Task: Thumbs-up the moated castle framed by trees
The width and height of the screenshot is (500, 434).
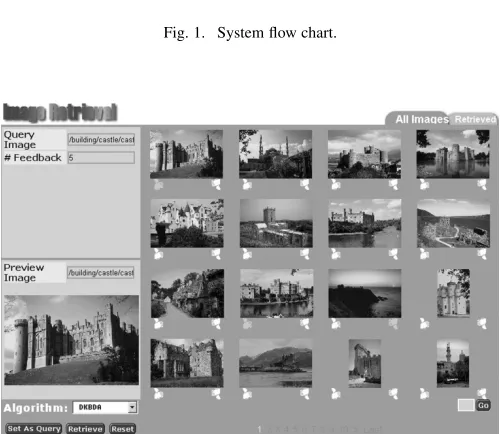Action: point(424,185)
